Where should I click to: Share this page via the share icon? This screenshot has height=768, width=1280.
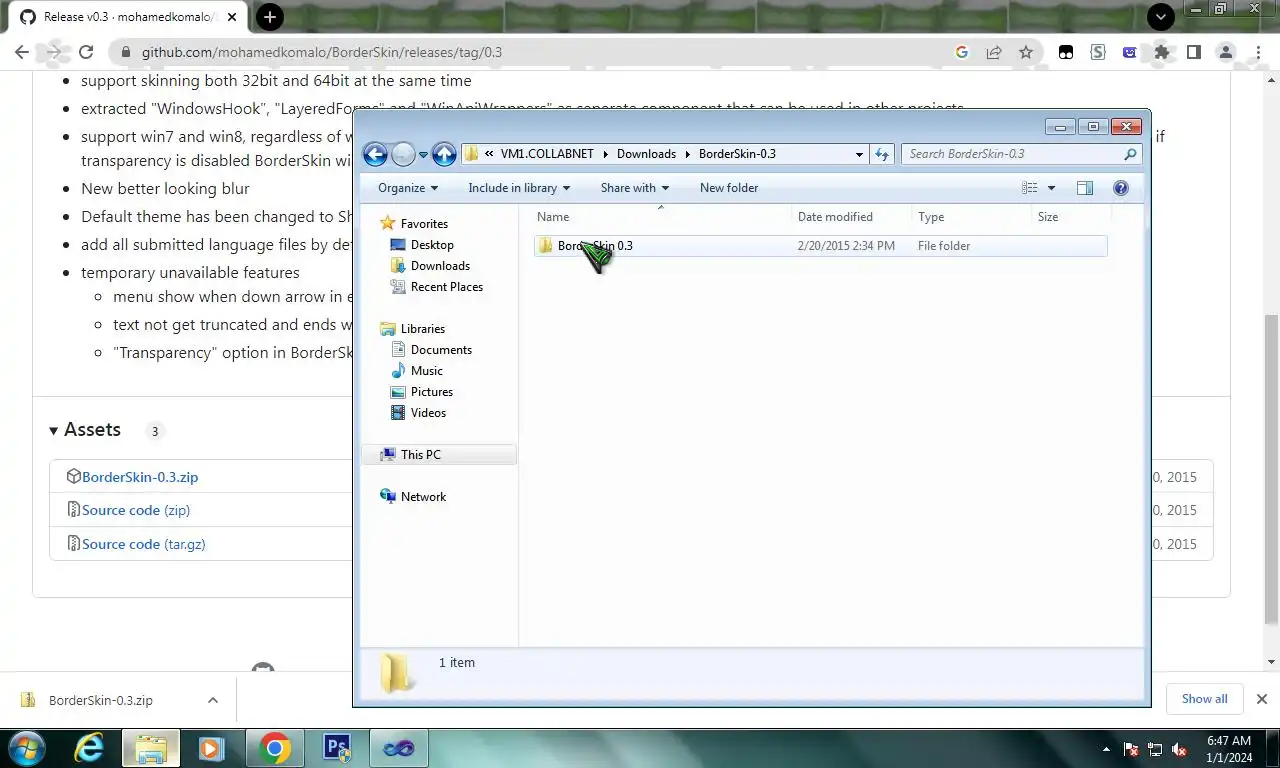[994, 52]
